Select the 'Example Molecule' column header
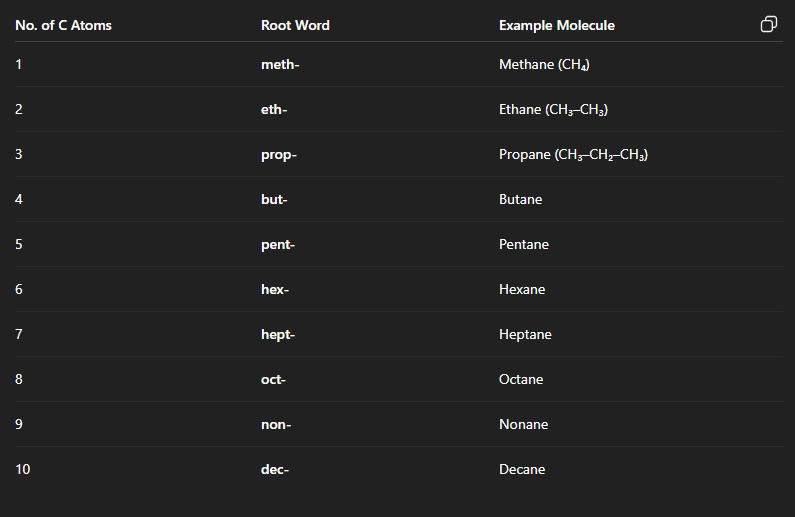 coord(557,25)
